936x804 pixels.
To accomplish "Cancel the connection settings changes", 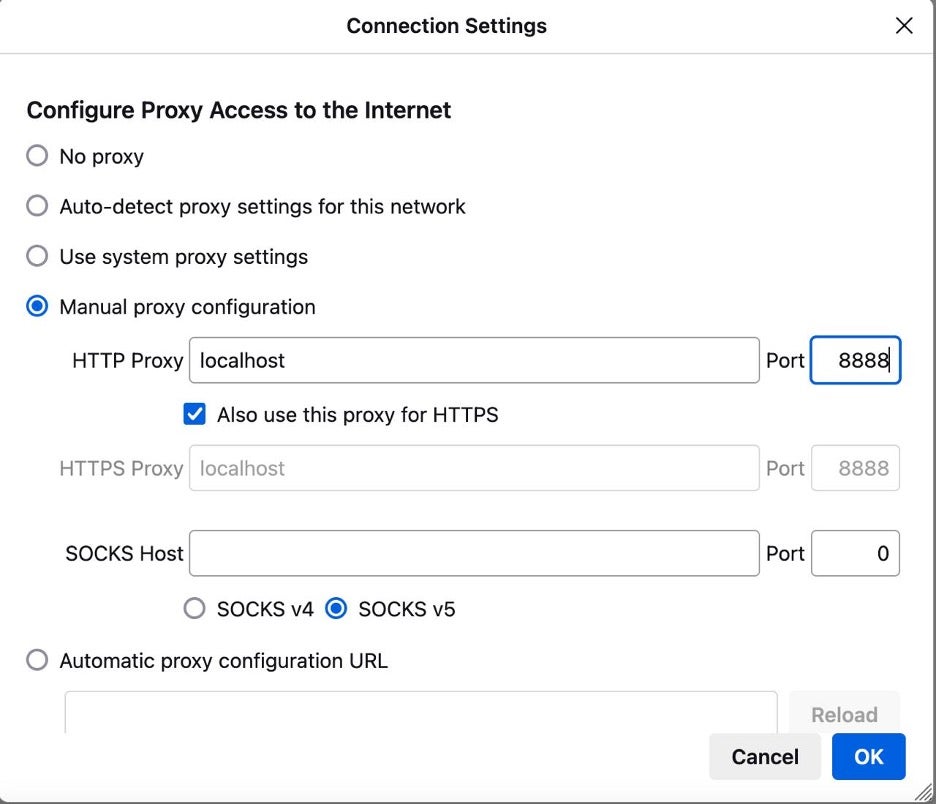I will point(765,757).
